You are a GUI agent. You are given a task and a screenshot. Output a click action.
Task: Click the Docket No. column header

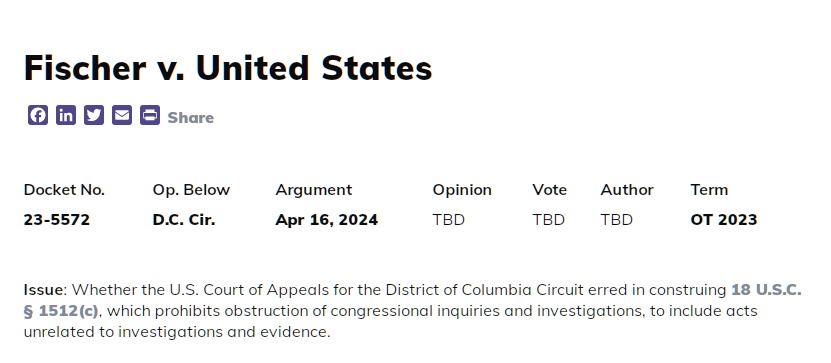tap(64, 190)
